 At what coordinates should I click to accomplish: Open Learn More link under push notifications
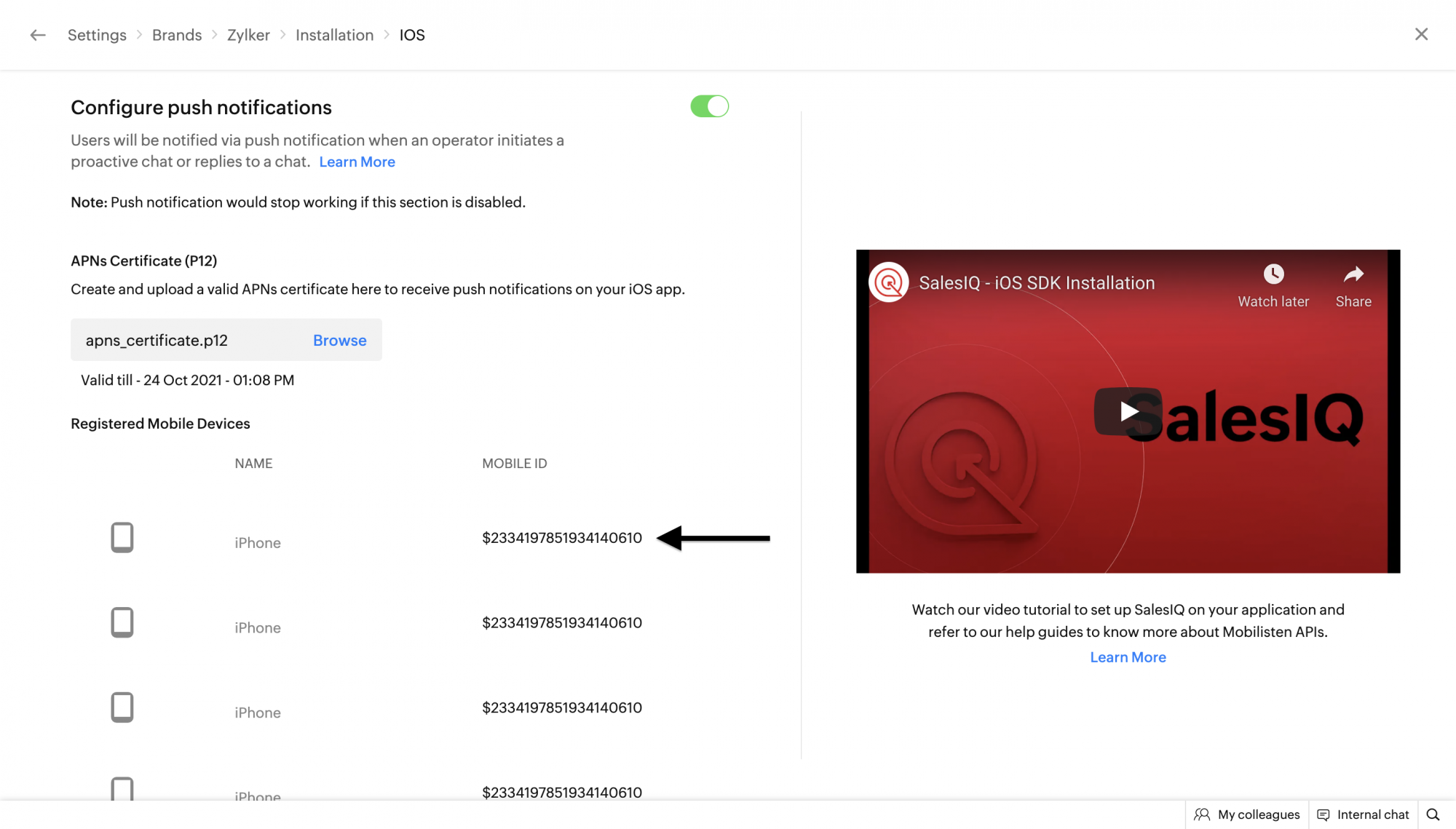click(357, 162)
